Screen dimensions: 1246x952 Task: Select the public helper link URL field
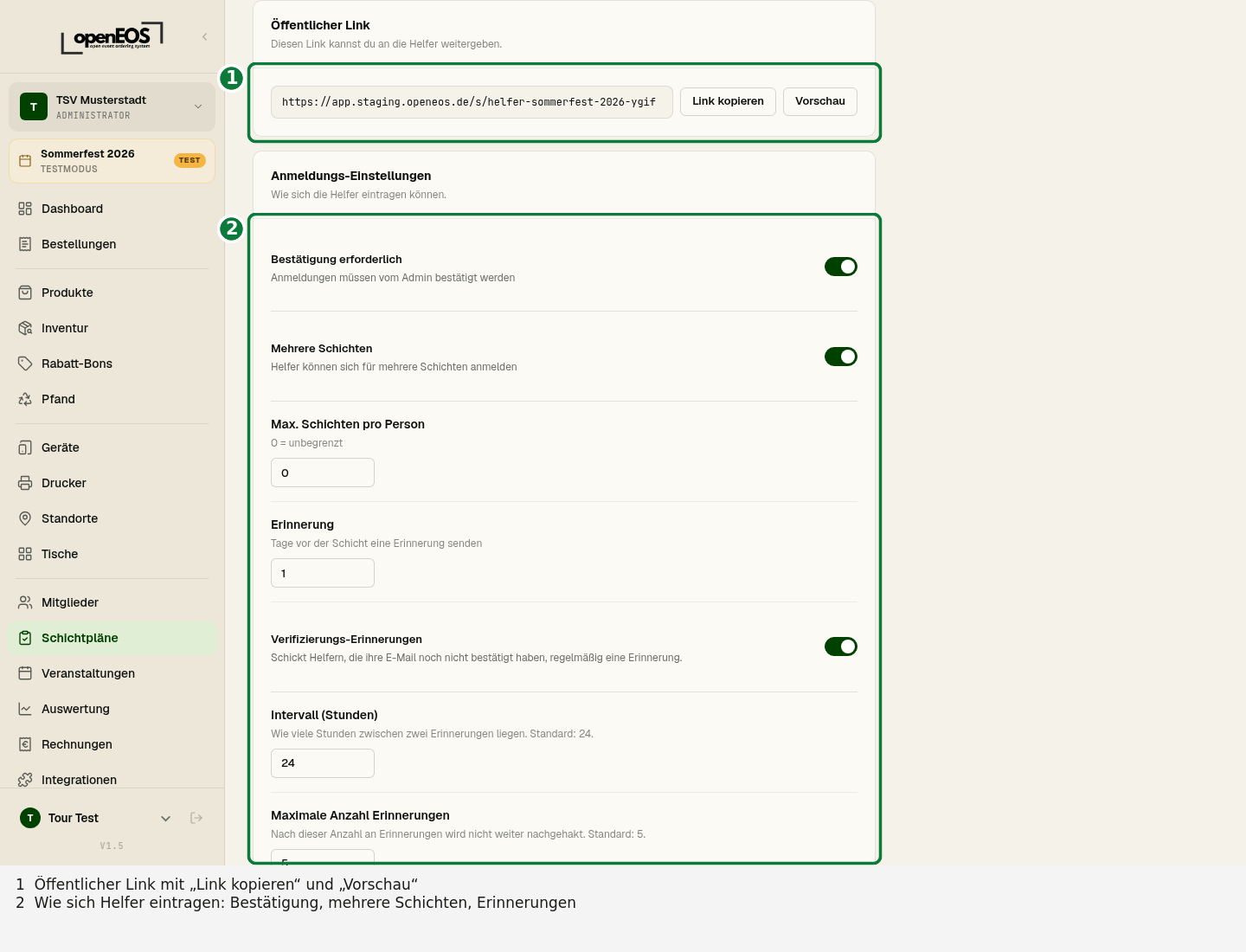click(x=472, y=102)
